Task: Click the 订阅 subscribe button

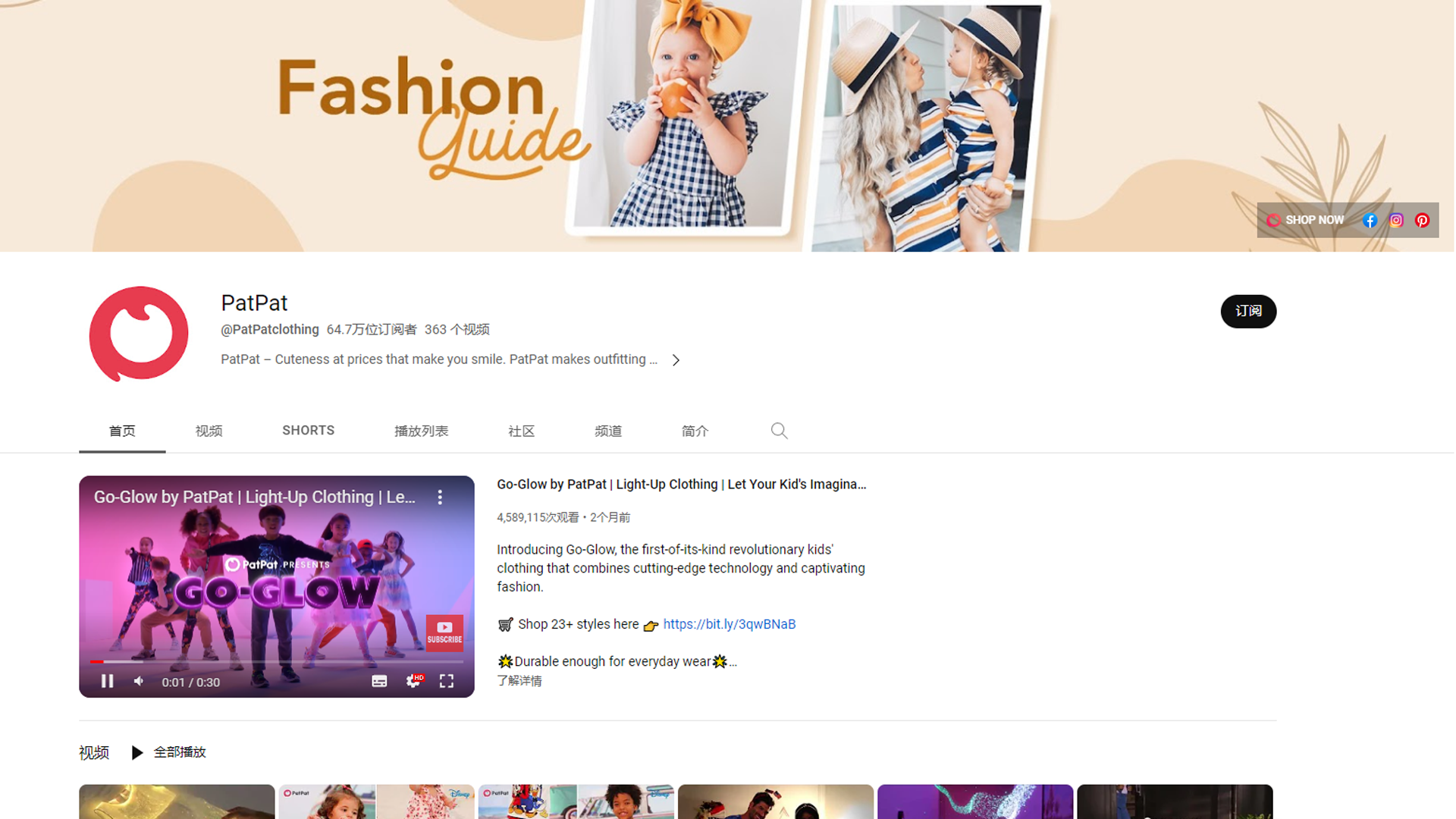Action: coord(1248,312)
